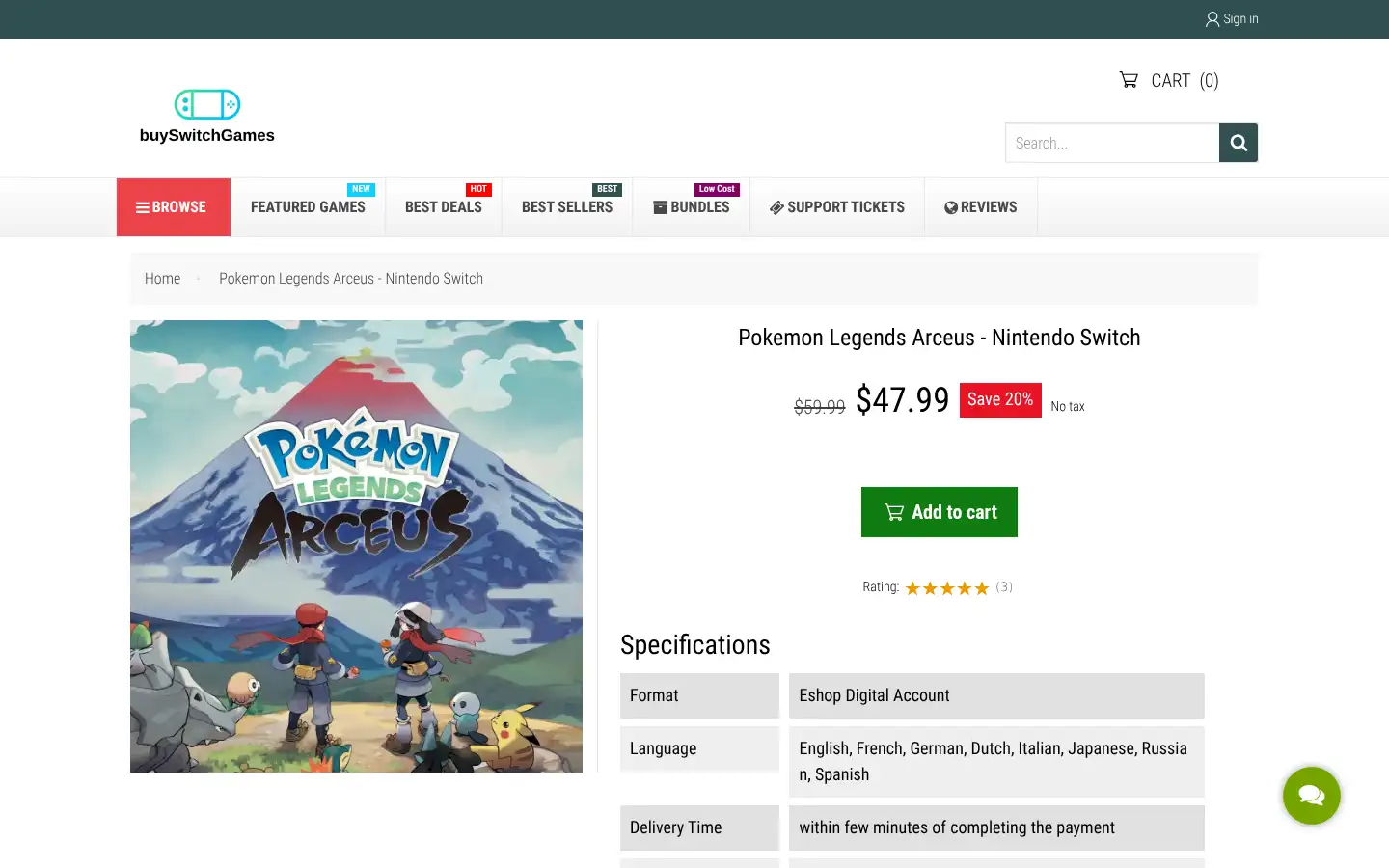
Task: Click the Eshop Digital Account cell
Action: pos(996,695)
